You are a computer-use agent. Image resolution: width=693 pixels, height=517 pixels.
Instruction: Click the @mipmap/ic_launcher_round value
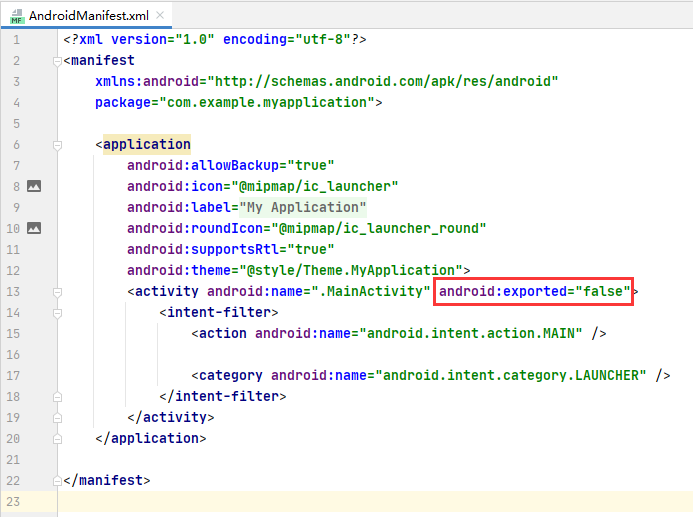click(379, 228)
